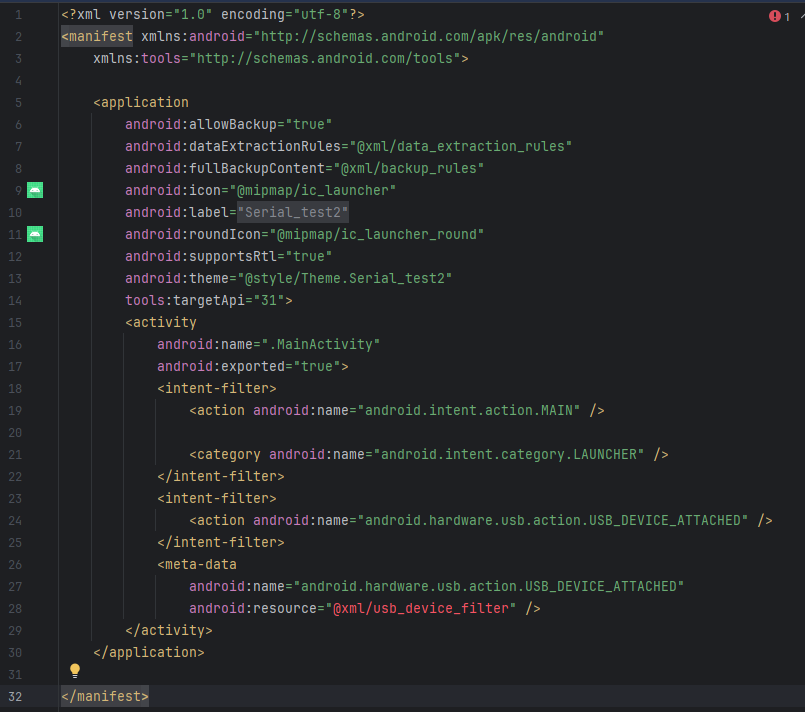Click the xmlns:tools namespace URL
The image size is (805, 712).
(x=325, y=59)
